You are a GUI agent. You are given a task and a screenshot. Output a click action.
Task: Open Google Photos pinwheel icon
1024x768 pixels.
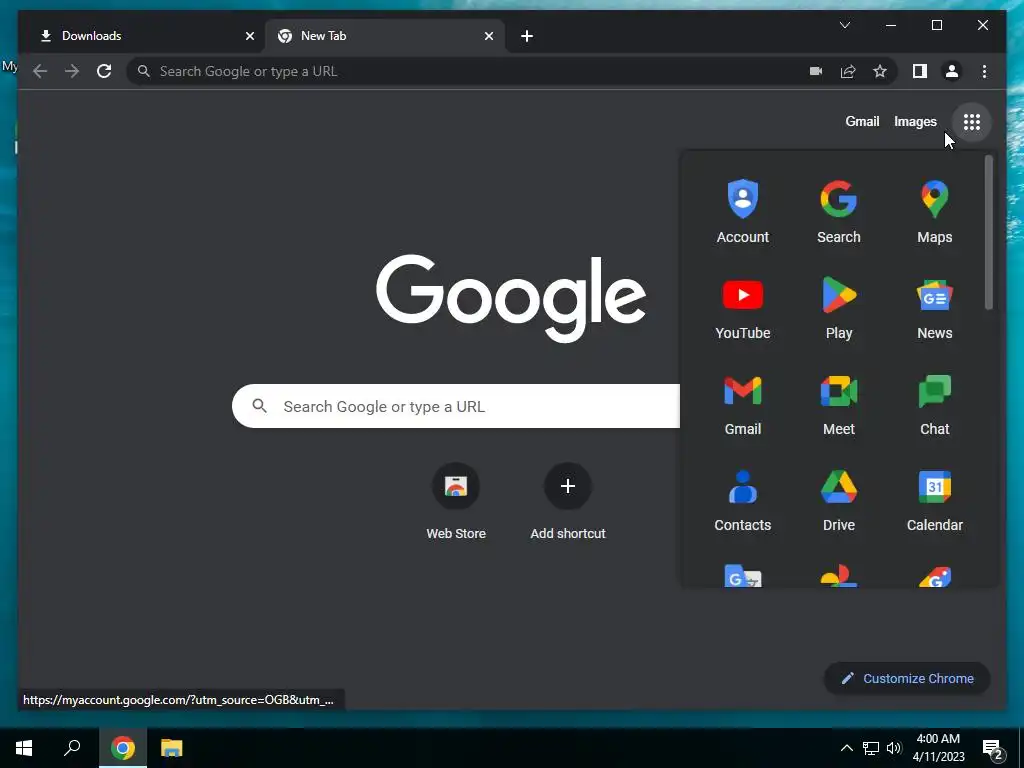[839, 575]
